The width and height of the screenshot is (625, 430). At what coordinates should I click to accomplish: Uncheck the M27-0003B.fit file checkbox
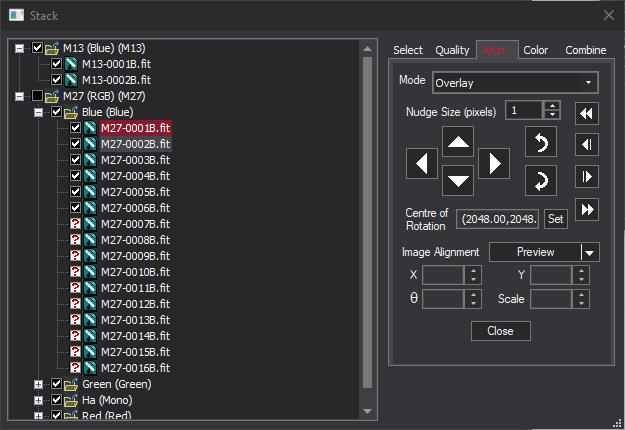(x=75, y=160)
